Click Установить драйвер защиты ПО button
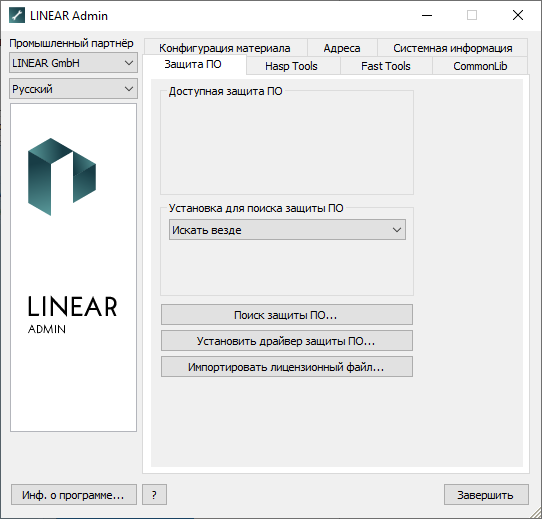The image size is (542, 519). coord(287,341)
